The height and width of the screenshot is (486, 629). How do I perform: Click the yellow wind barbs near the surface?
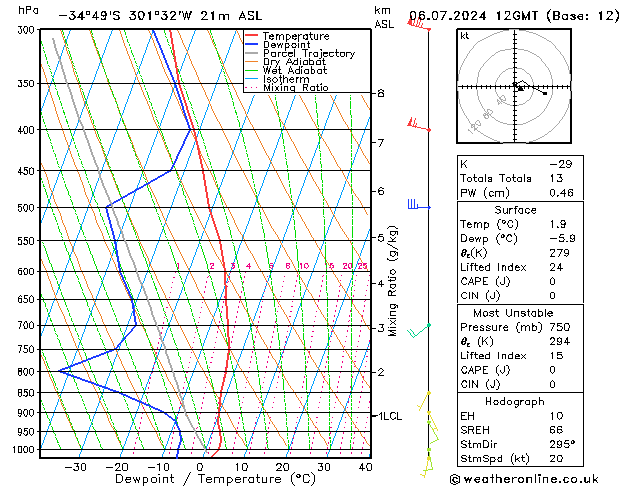pos(429,432)
